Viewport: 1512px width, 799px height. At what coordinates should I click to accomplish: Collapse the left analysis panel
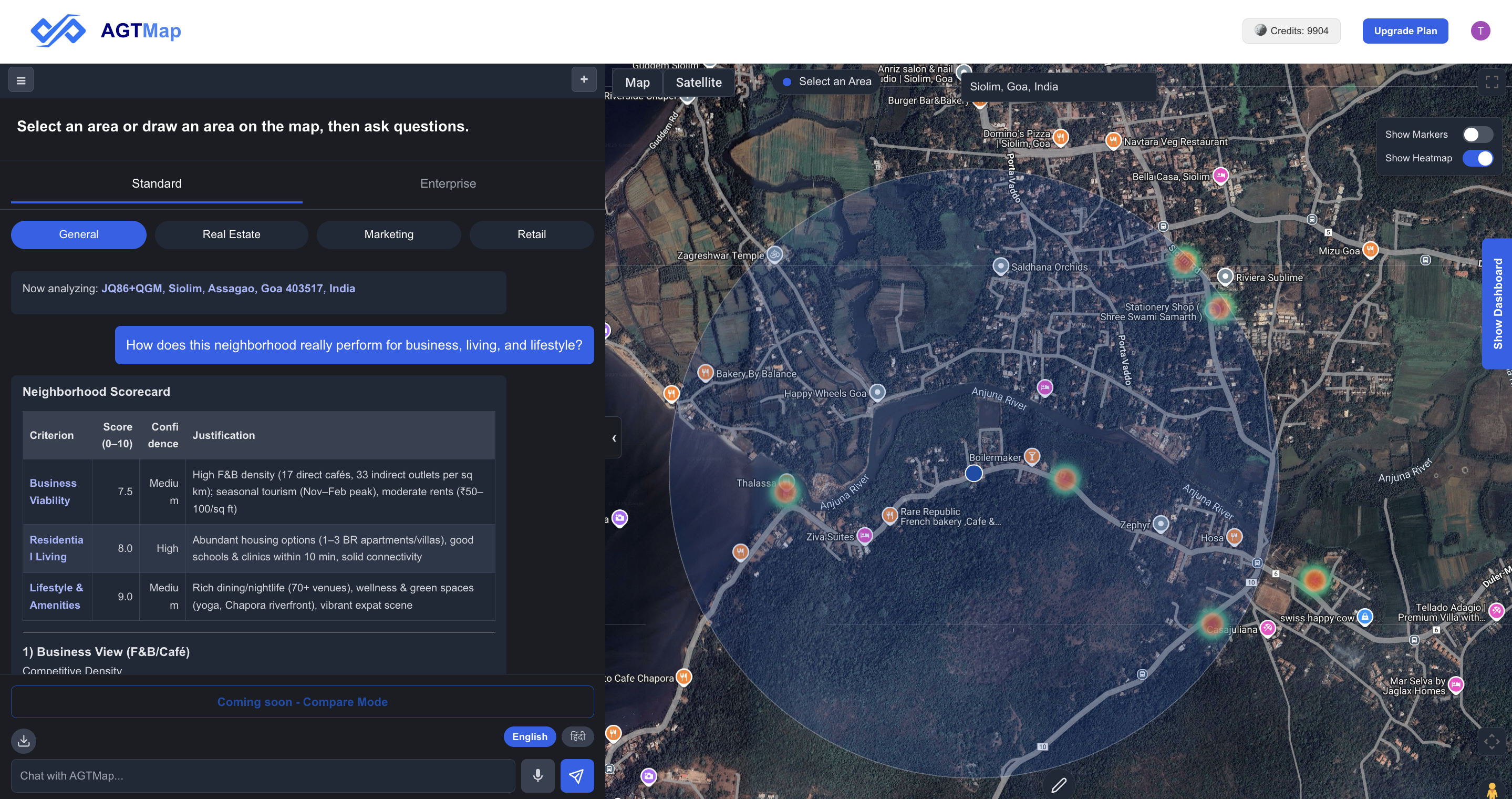click(x=614, y=437)
